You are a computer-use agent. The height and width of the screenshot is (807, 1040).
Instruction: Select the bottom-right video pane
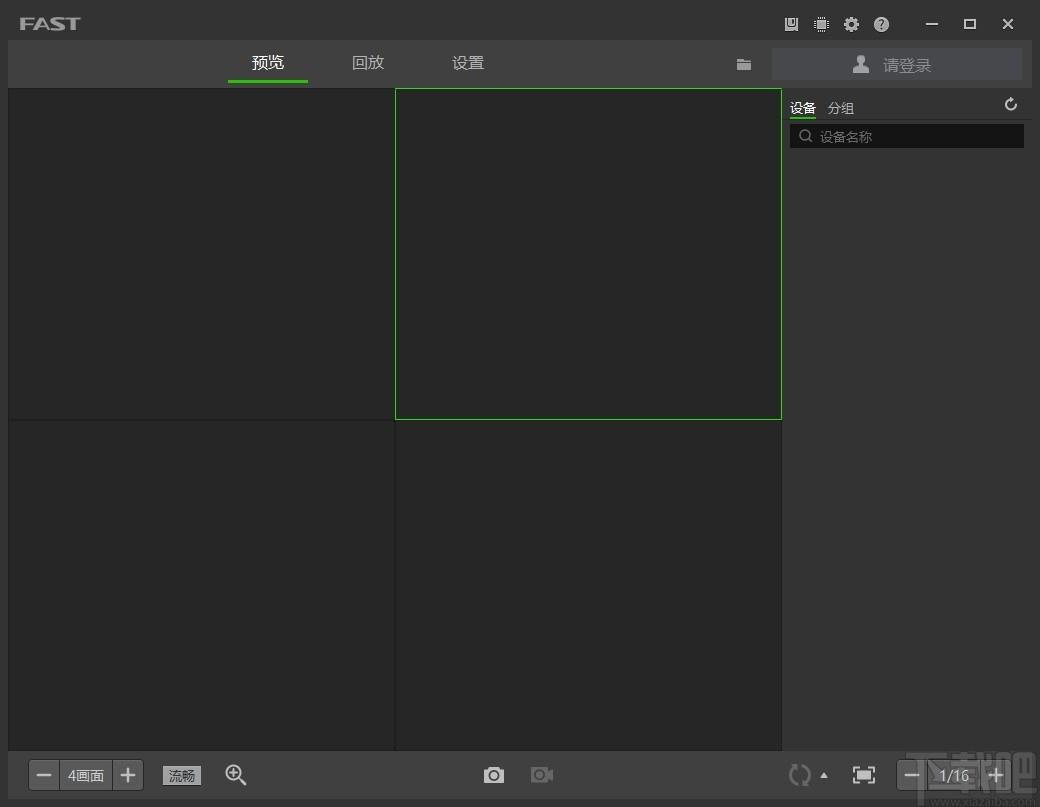pos(588,586)
